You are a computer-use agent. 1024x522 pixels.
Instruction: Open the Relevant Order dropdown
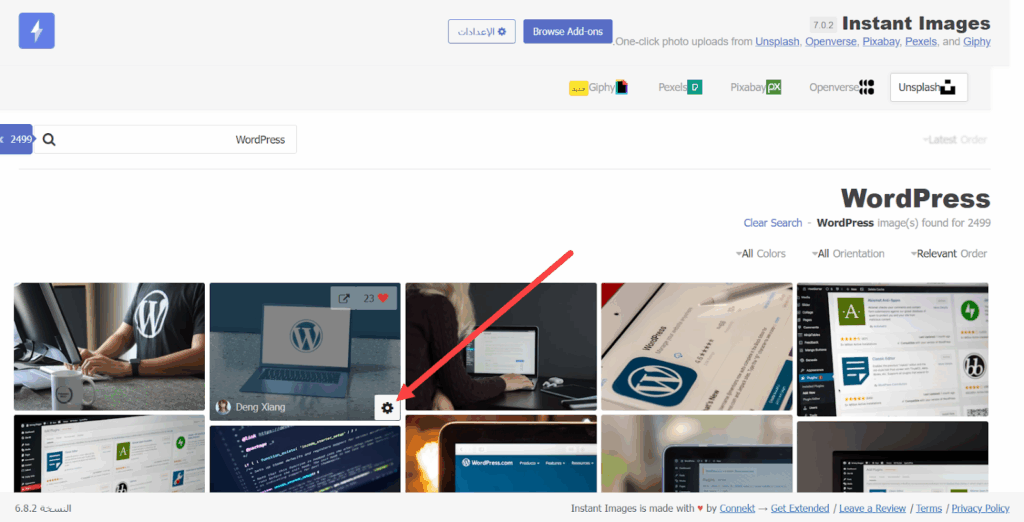(x=948, y=253)
